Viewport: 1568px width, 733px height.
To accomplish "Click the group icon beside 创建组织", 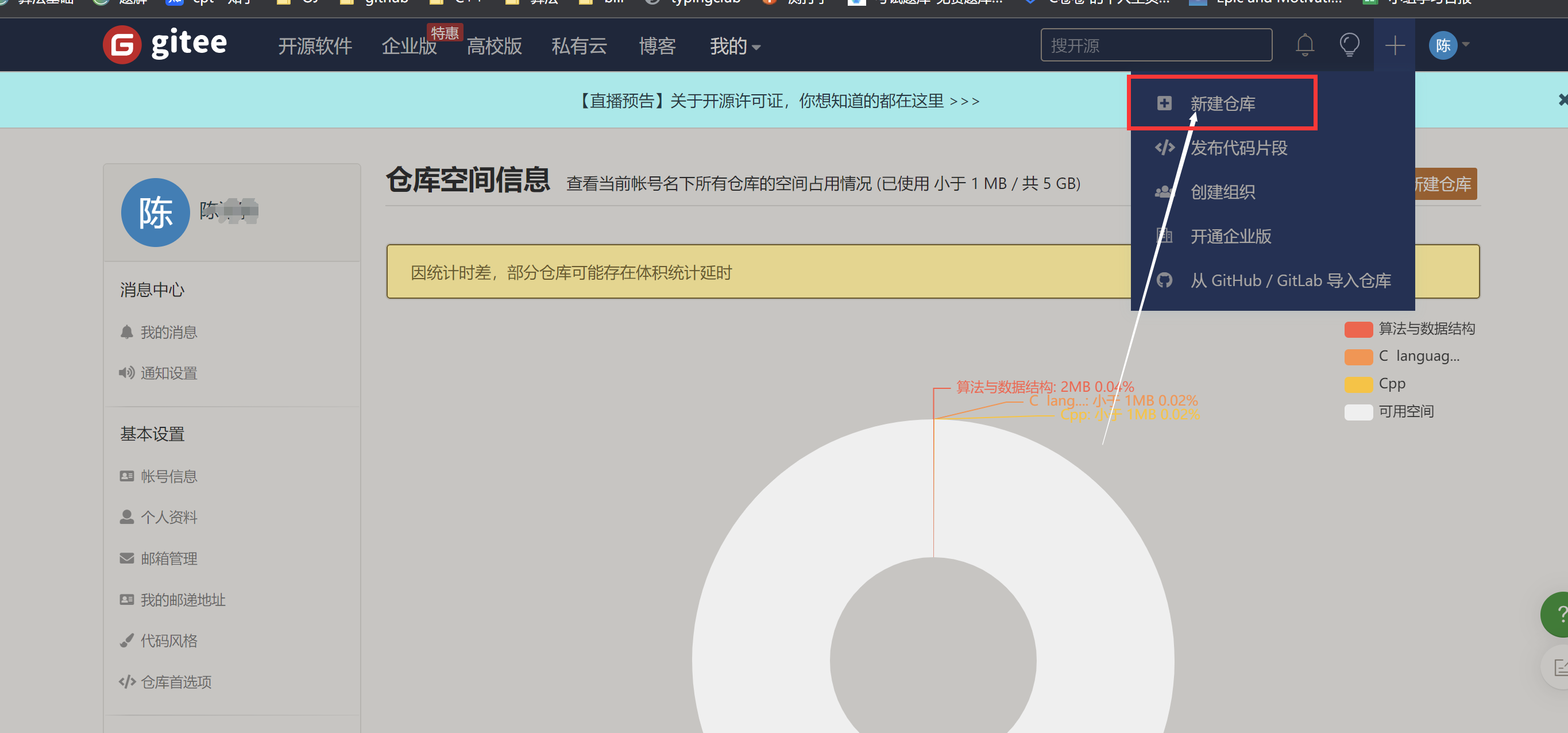I will (x=1164, y=192).
